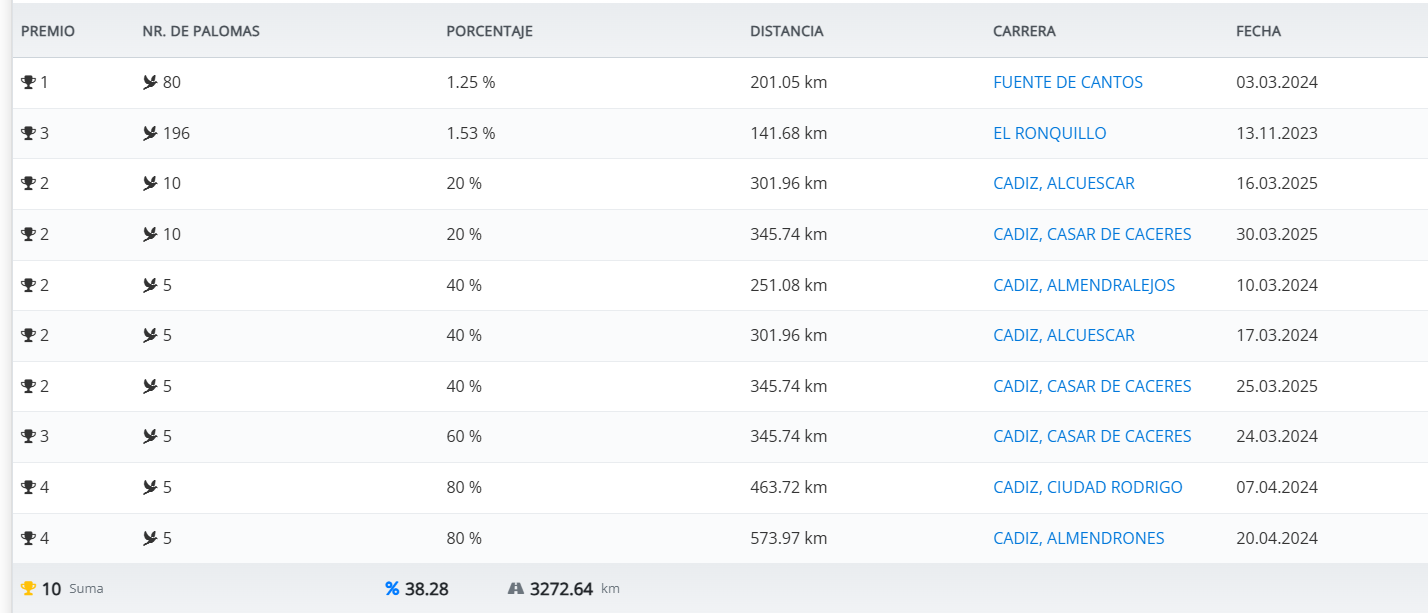
Task: Open the FUENTE DE CANTOS race link
Action: pyautogui.click(x=1067, y=82)
